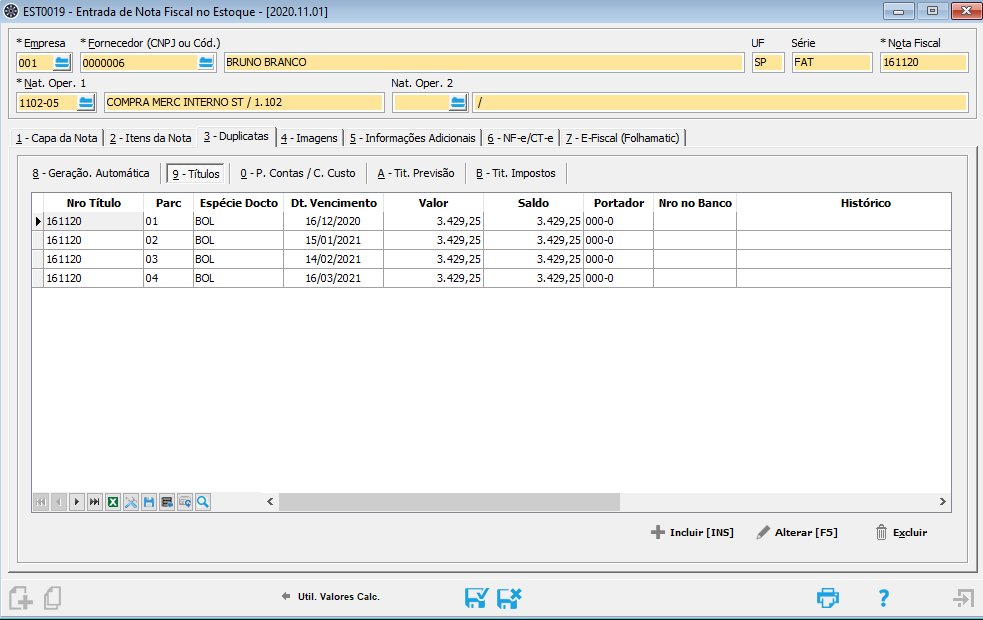
Task: Click the blue printer icon
Action: click(x=828, y=597)
